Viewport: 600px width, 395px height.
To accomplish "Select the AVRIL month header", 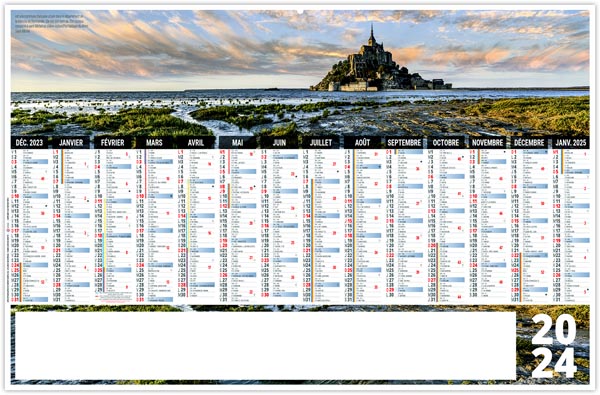I will tap(196, 143).
